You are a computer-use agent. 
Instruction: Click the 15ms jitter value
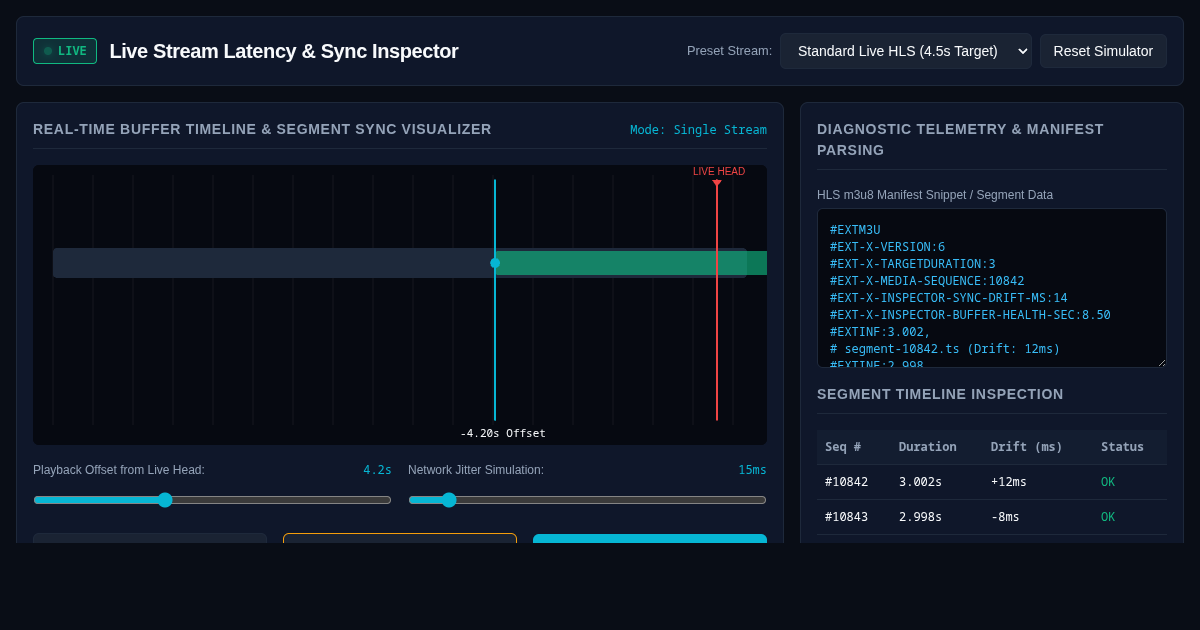coord(752,470)
